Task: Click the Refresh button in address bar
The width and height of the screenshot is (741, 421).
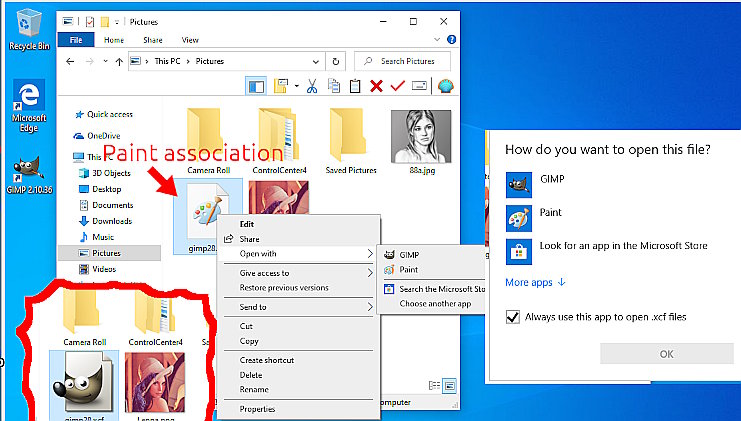Action: pyautogui.click(x=336, y=61)
